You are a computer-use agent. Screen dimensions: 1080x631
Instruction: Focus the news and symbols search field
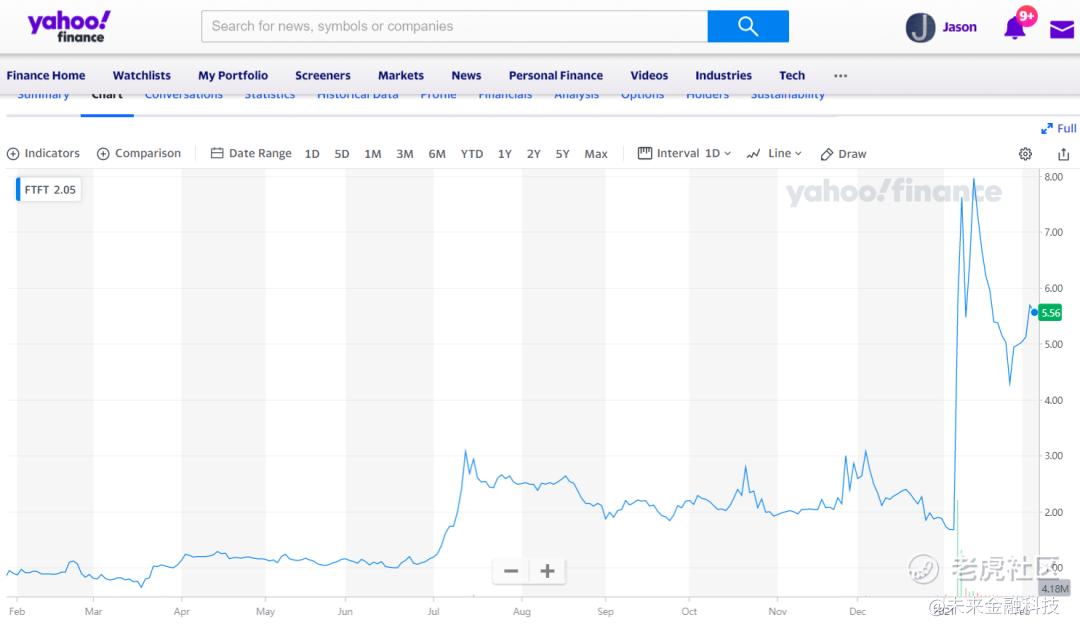tap(455, 26)
